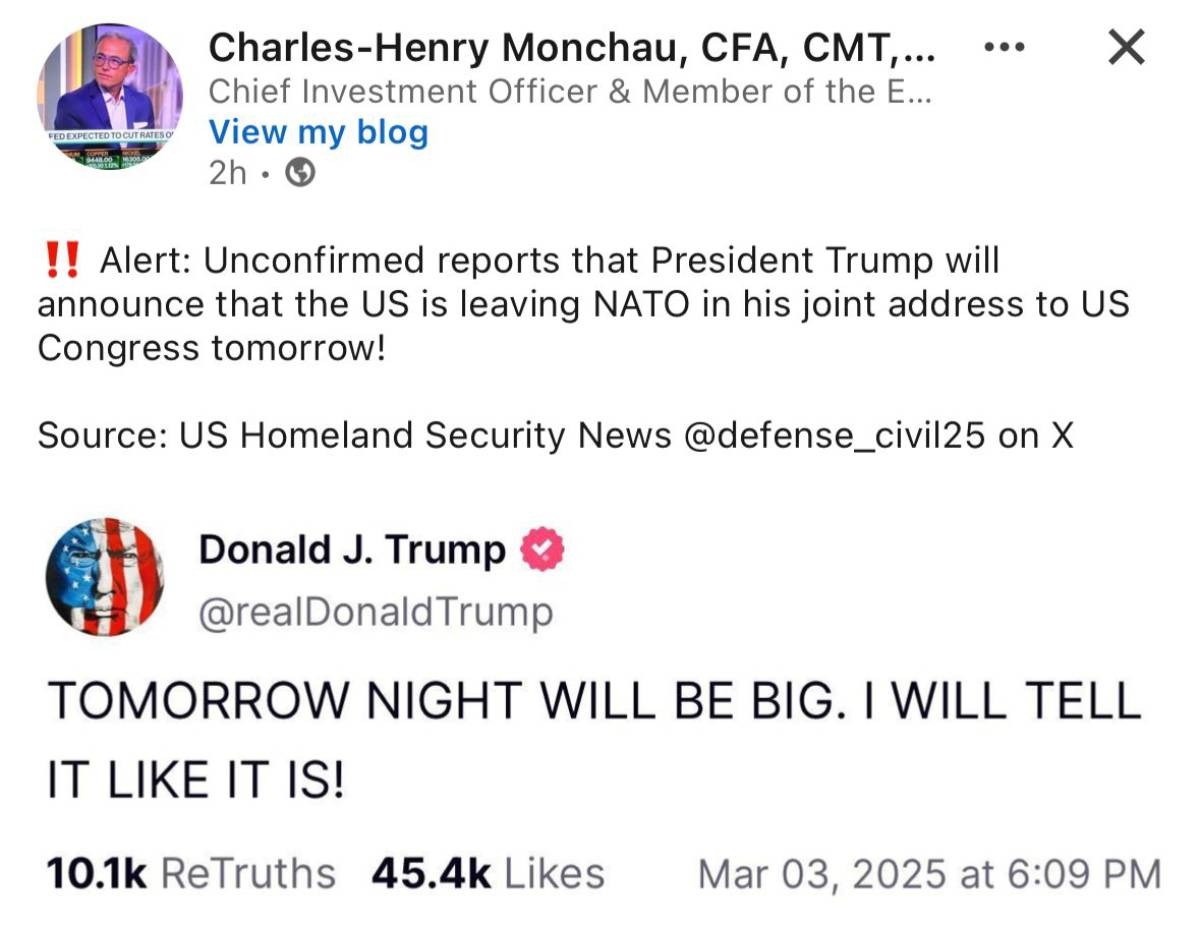
Task: View the 45.4k Likes count
Action: (488, 873)
